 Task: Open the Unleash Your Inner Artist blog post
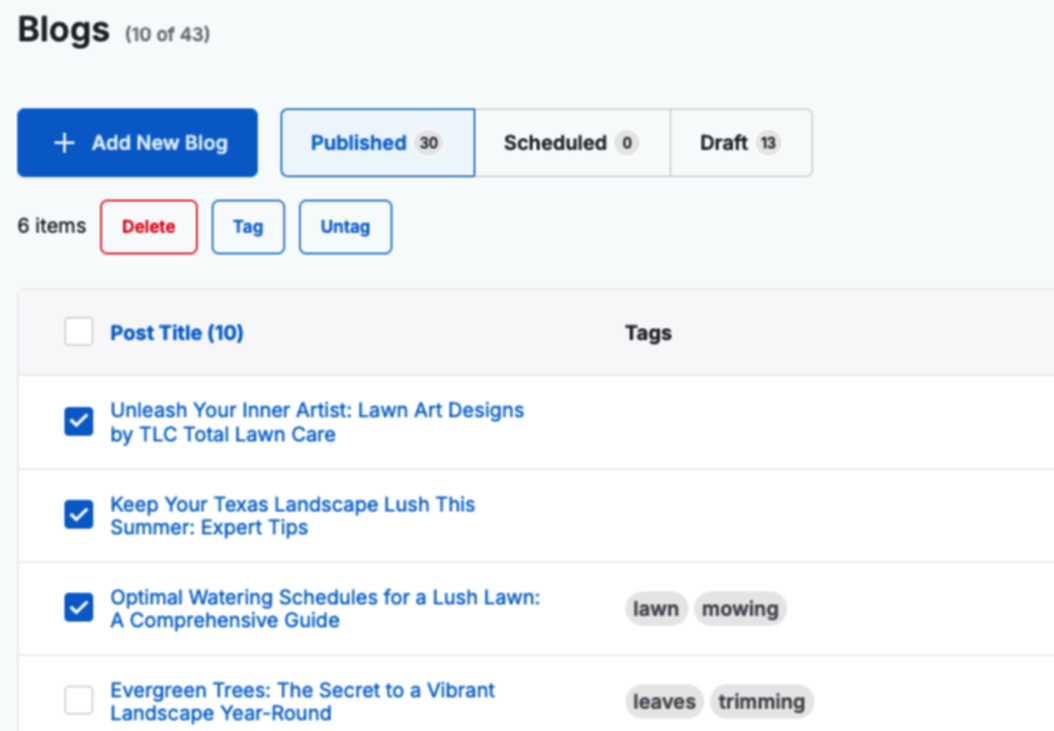click(317, 422)
